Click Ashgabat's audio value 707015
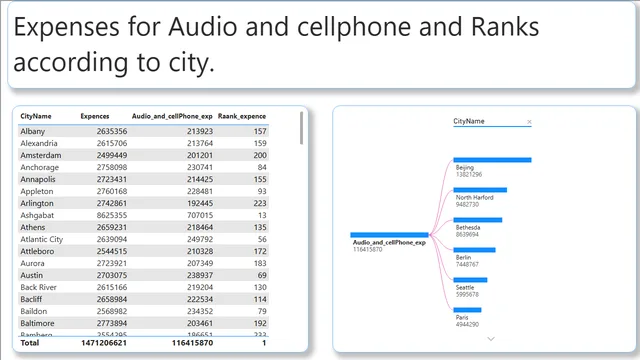Screen dimensions: 640x360 pyautogui.click(x=200, y=216)
